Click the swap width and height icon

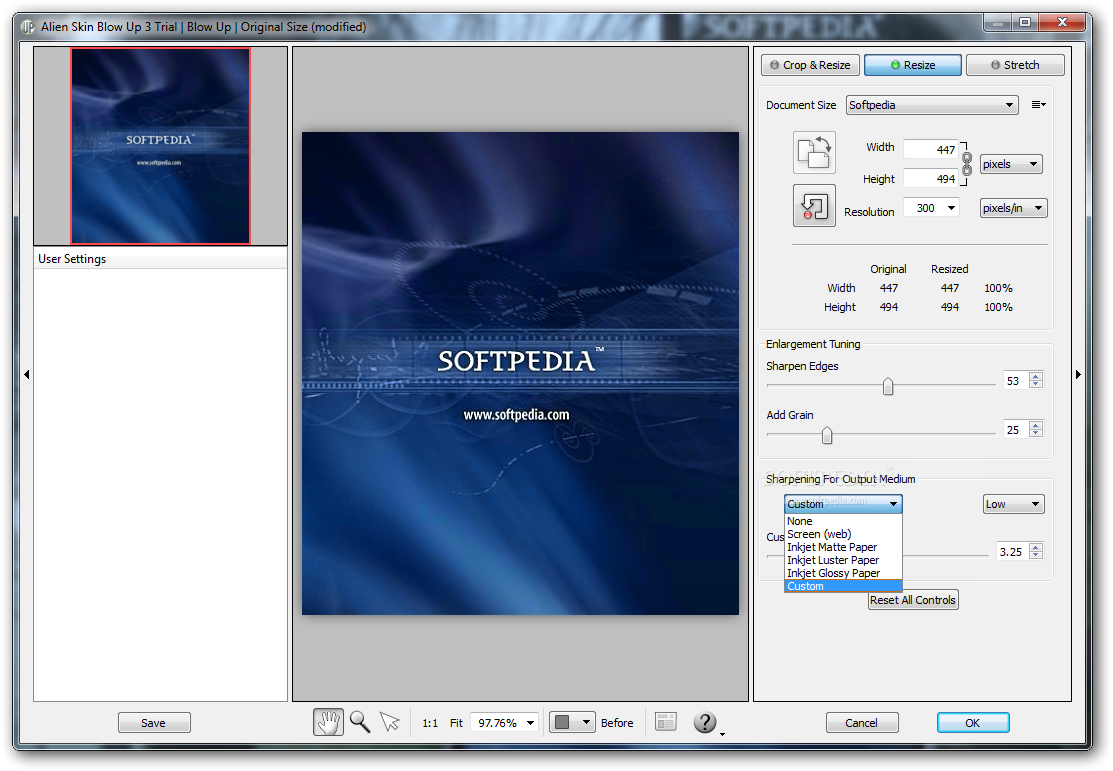[x=814, y=152]
